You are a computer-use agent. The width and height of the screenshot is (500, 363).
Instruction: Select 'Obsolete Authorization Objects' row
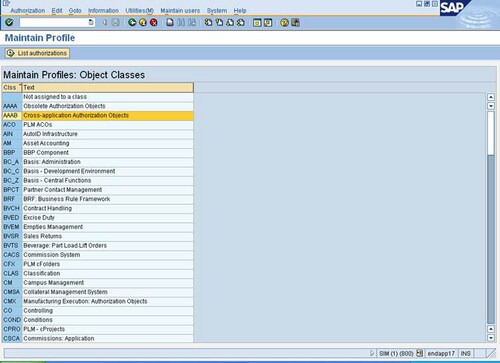(x=98, y=106)
